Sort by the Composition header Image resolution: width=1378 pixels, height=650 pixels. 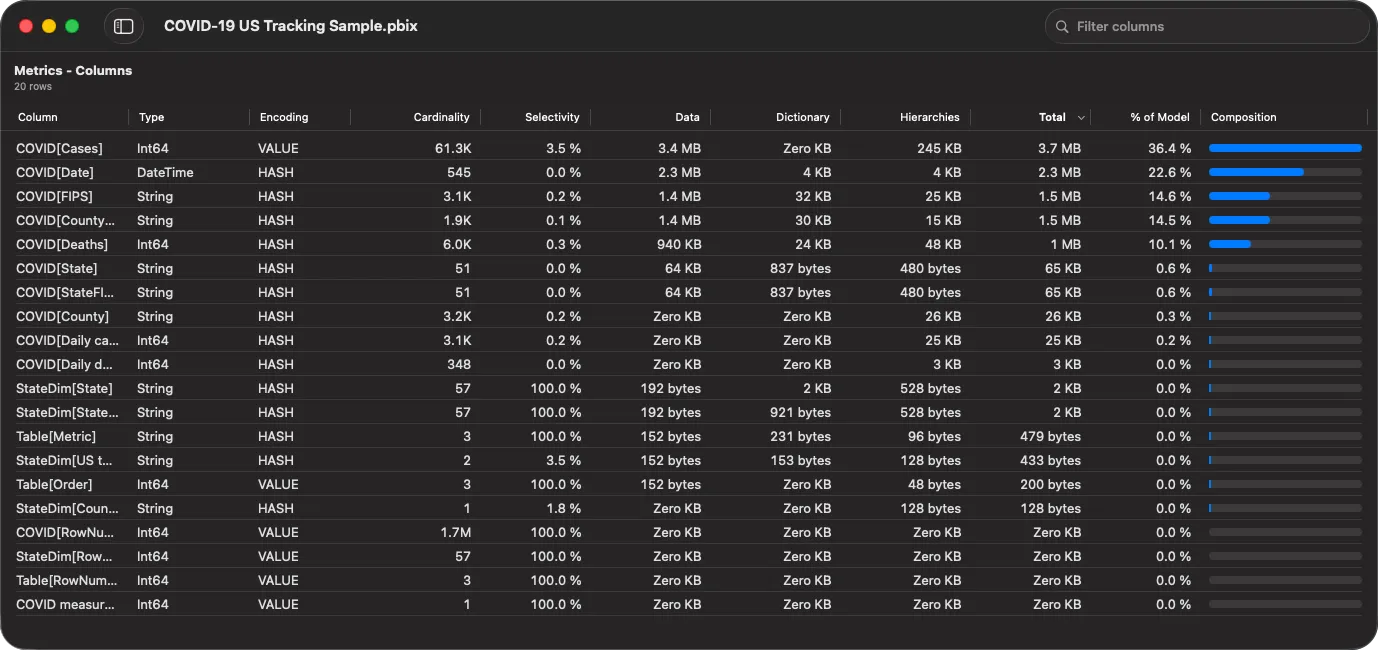[x=1243, y=117]
